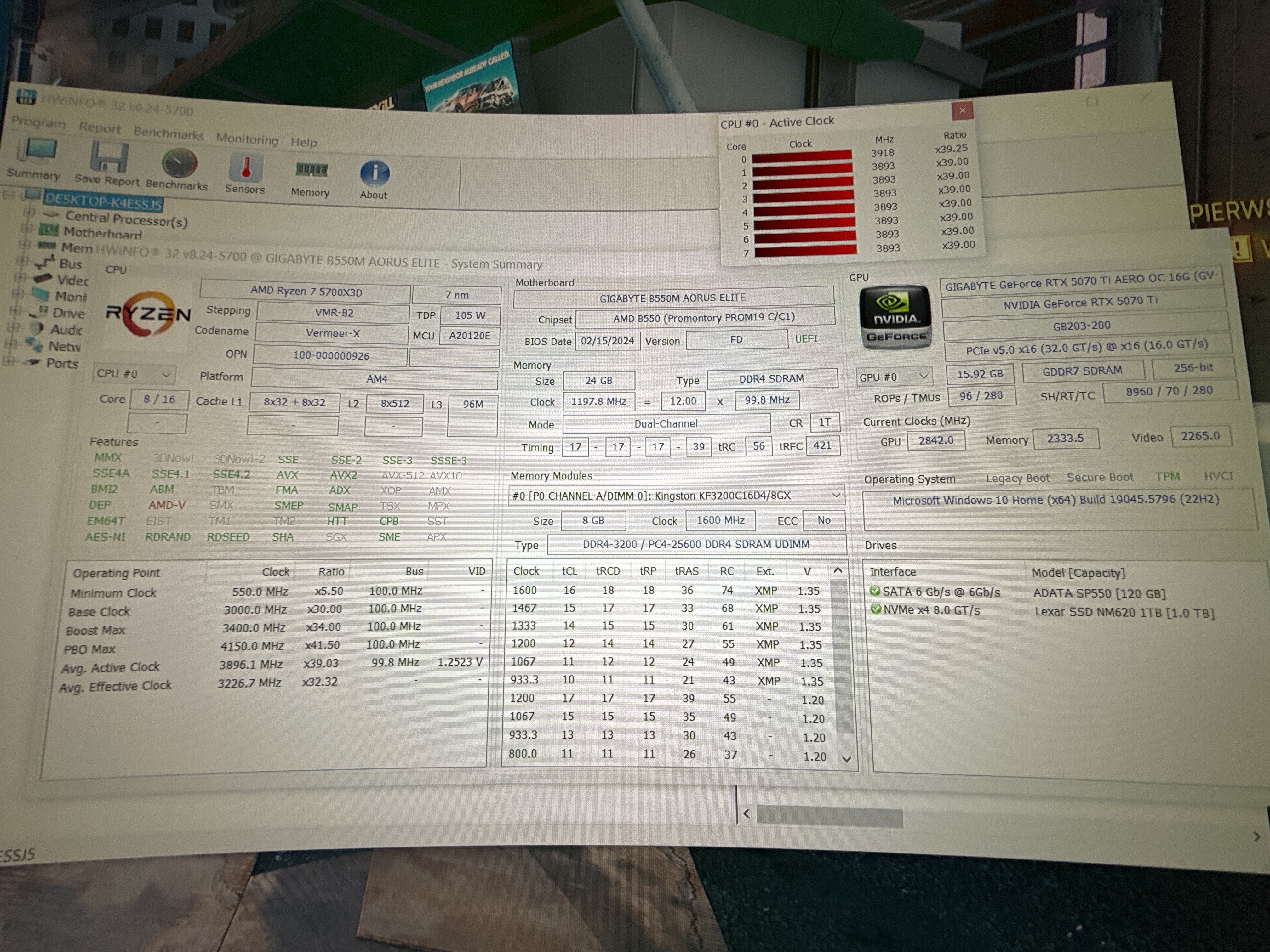Open the CPU #0 selector dropdown
The height and width of the screenshot is (952, 1270).
click(133, 374)
